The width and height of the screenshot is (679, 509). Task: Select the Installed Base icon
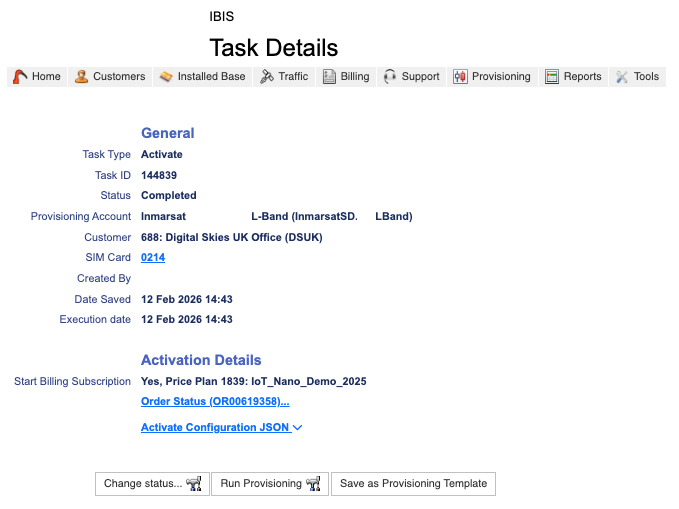point(166,77)
